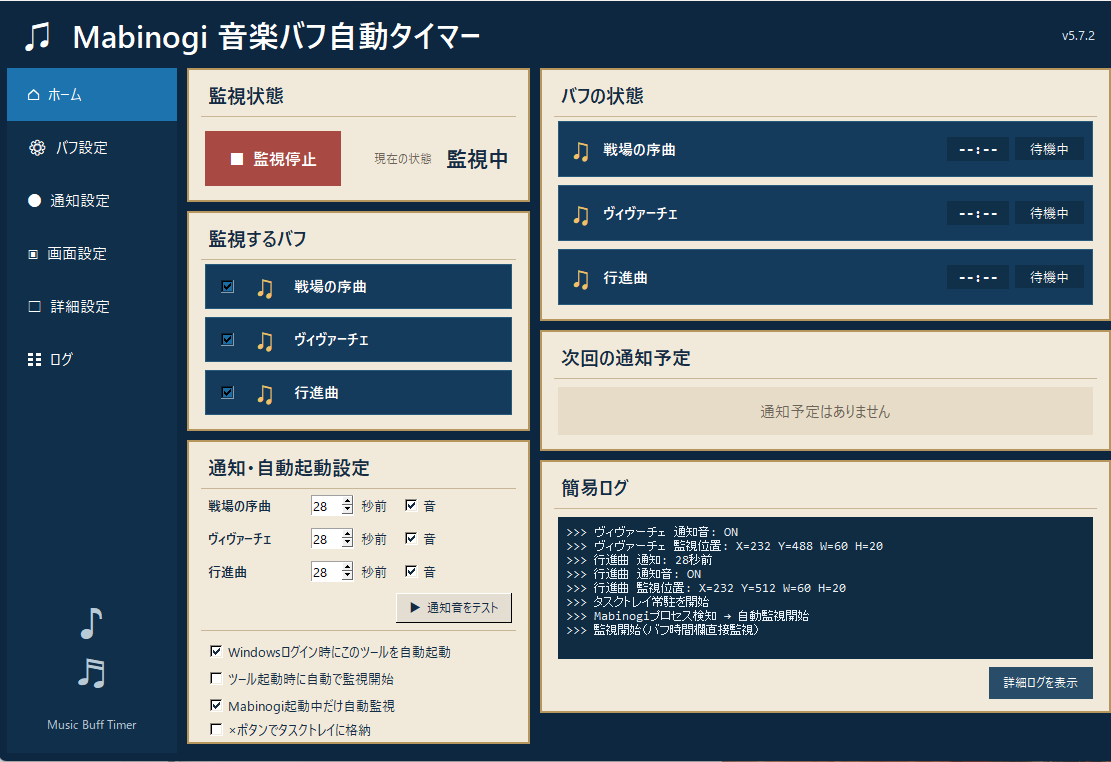The image size is (1111, 762).
Task: Click the 戦場の序曲 seconds input field
Action: click(326, 506)
